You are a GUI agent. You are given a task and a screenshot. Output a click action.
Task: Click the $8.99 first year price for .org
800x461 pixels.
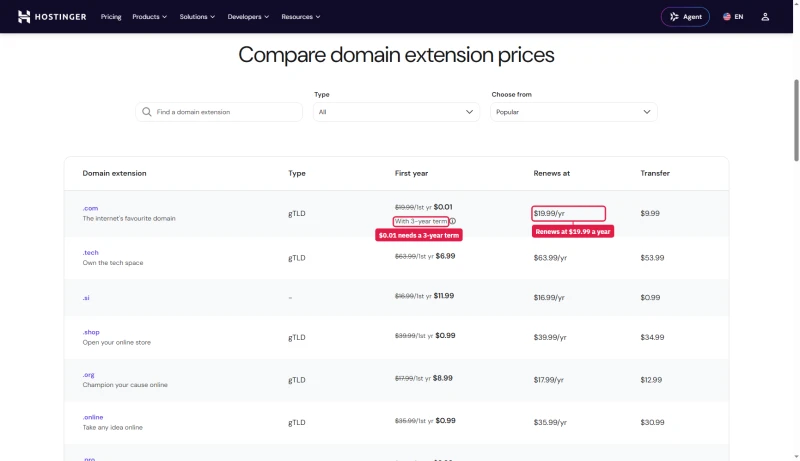pyautogui.click(x=443, y=378)
